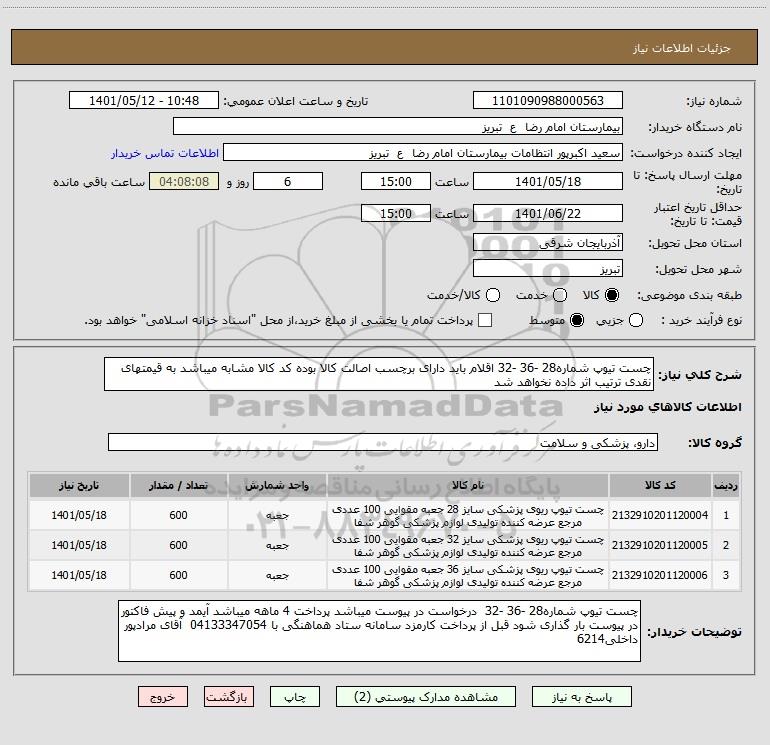Screen dimensions: 770x745
Task: Click the announcement date field 1401/05/12 - 10:48
Action: (x=144, y=100)
